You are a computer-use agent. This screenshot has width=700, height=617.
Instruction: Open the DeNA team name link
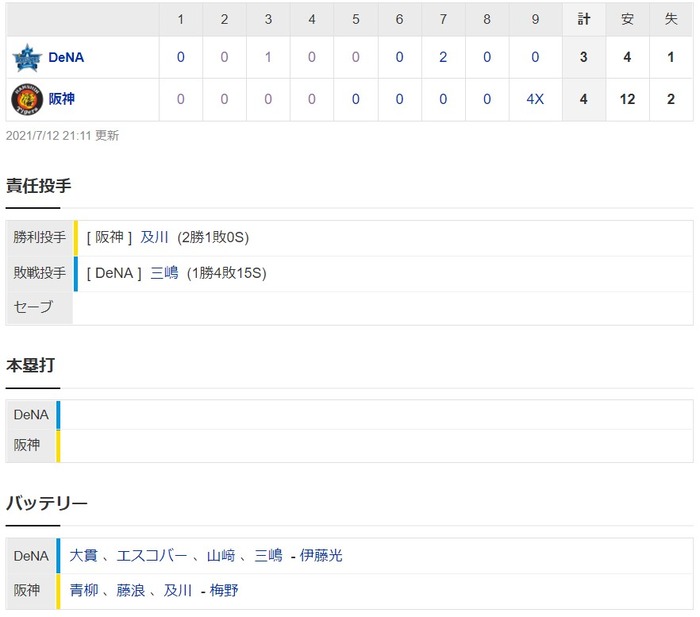pos(66,58)
